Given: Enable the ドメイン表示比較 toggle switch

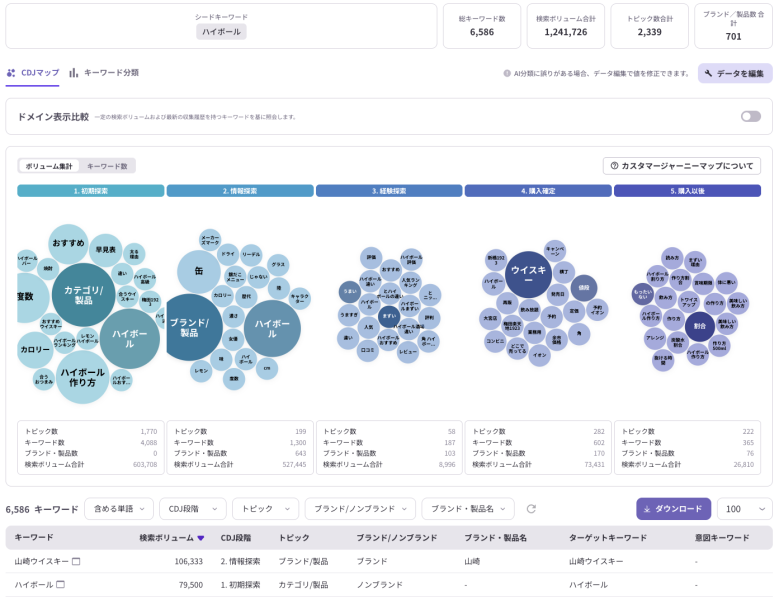Looking at the screenshot, I should [x=750, y=116].
